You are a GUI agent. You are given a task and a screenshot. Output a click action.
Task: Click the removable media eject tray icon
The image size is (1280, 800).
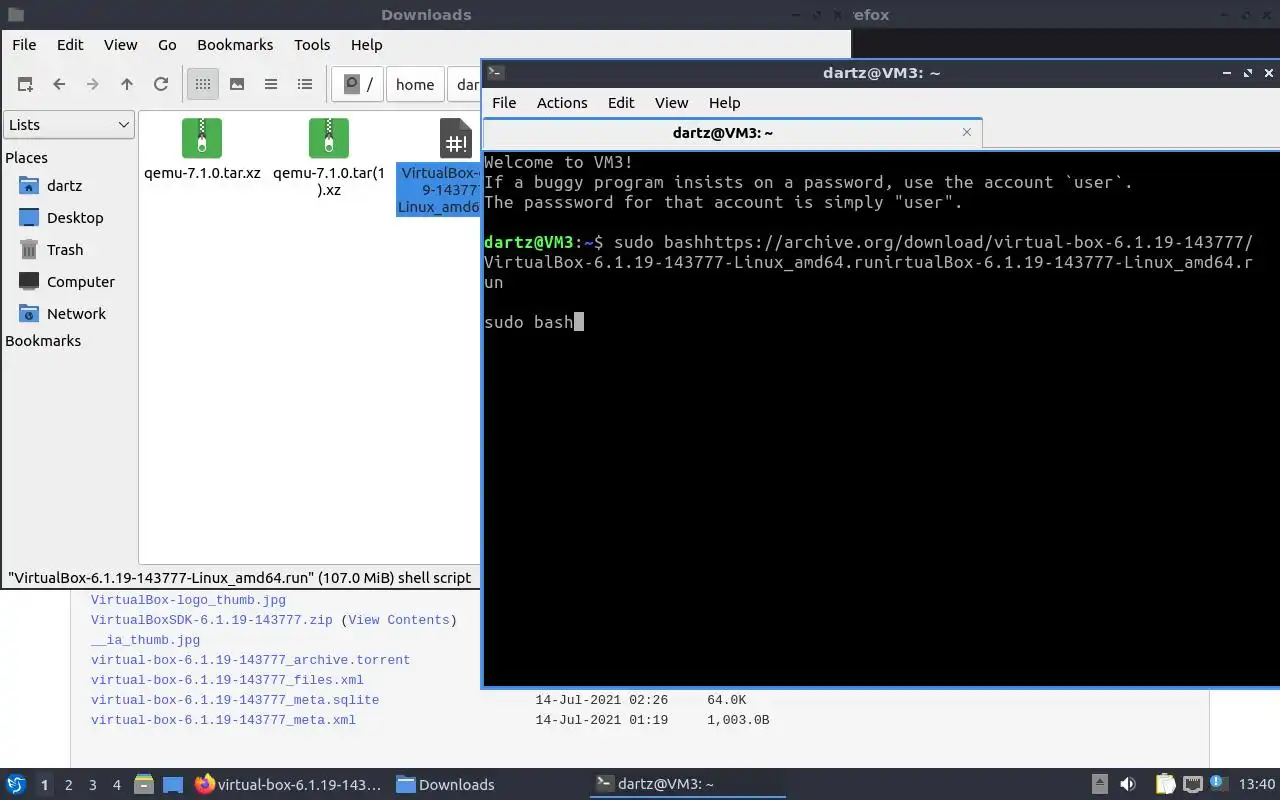(x=1100, y=785)
